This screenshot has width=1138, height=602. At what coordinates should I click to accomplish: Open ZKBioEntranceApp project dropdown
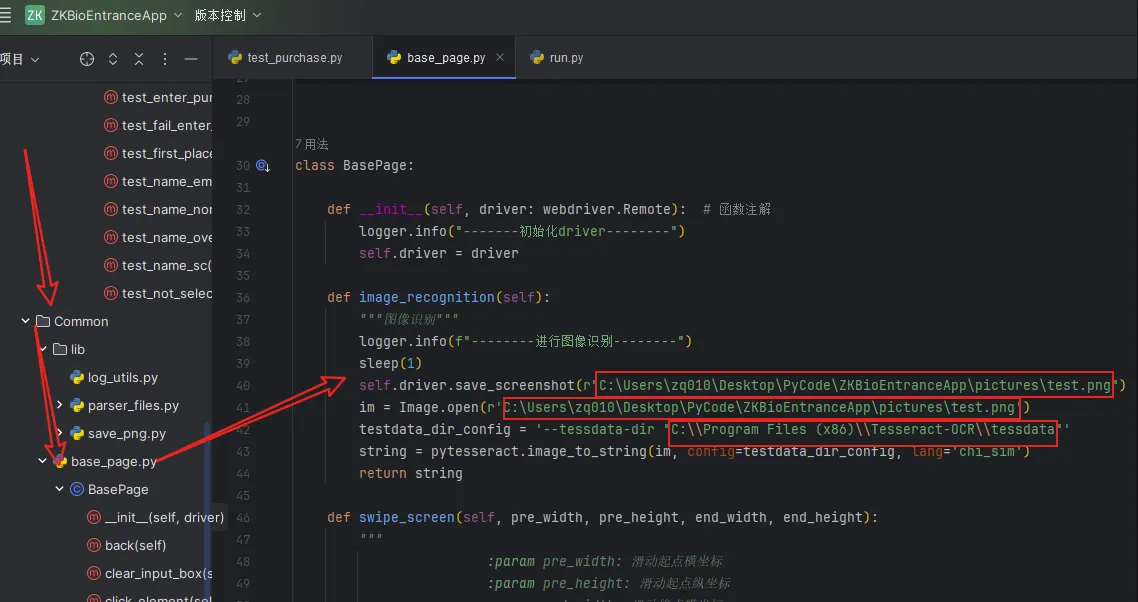tap(117, 15)
